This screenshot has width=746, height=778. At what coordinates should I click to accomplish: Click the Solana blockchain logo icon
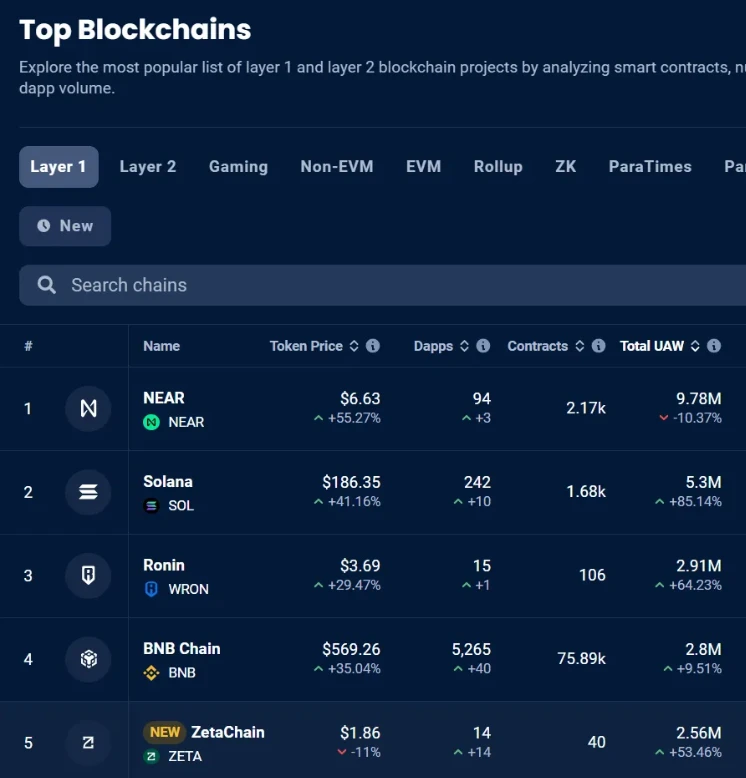point(88,492)
